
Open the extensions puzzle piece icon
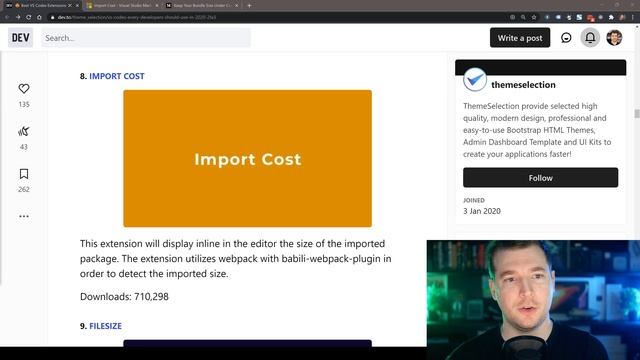pos(611,17)
